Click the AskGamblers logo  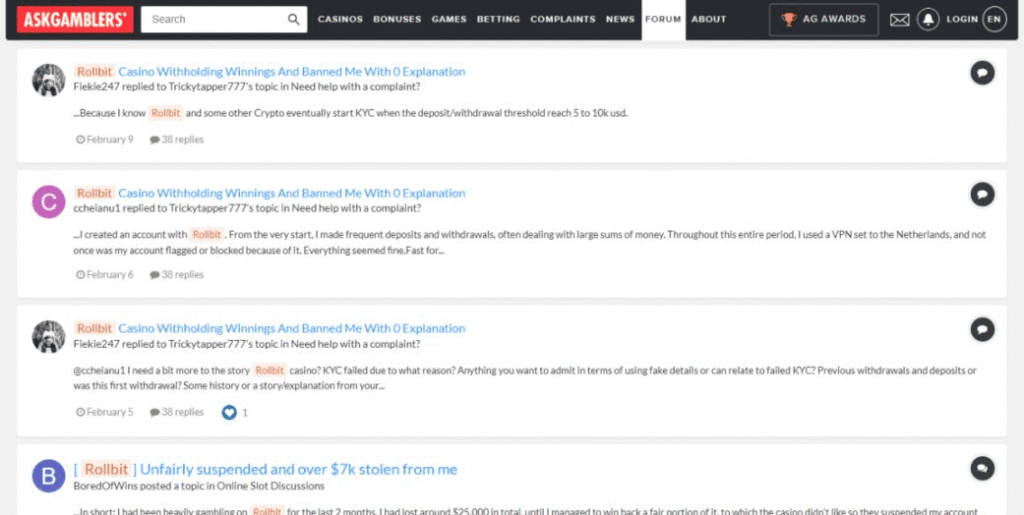tap(69, 19)
